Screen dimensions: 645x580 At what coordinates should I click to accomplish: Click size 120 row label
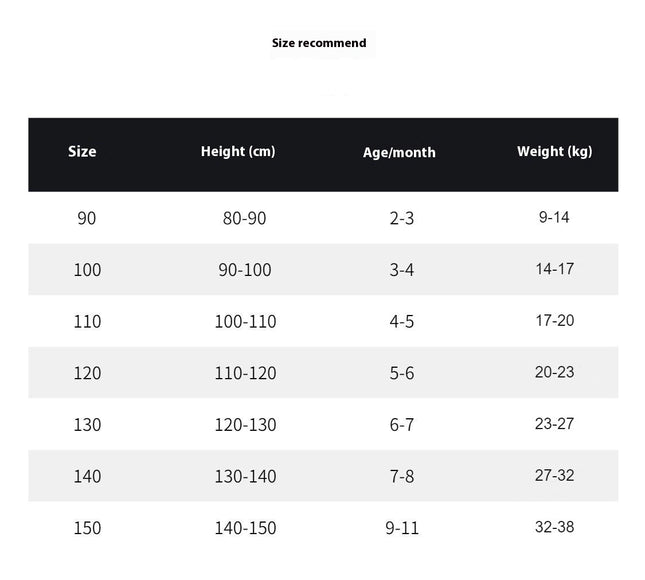[87, 373]
